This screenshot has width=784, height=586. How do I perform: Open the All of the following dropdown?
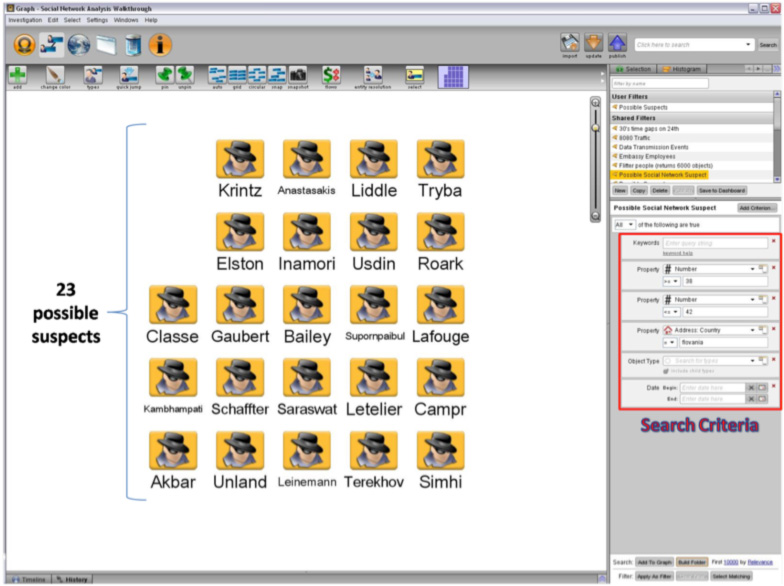(x=624, y=224)
